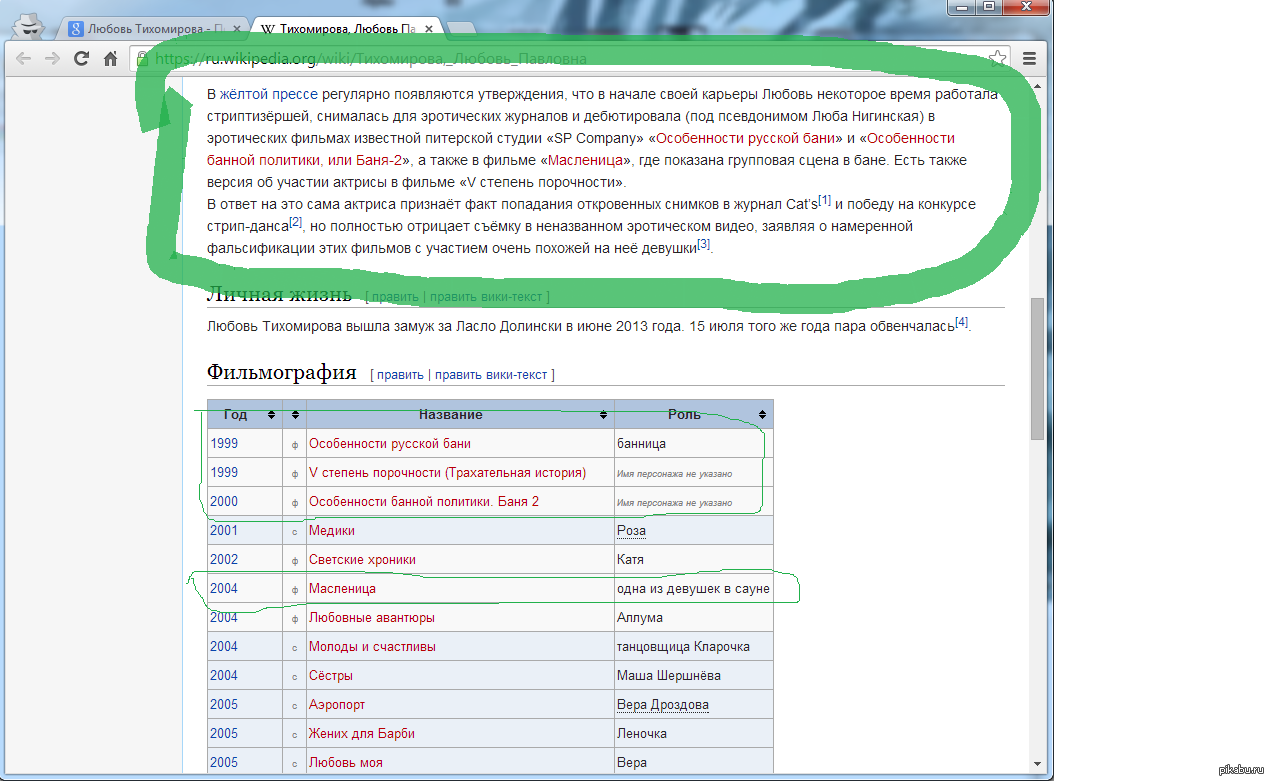Bookmark this page with the star icon
This screenshot has height=781, width=1269.
click(997, 58)
